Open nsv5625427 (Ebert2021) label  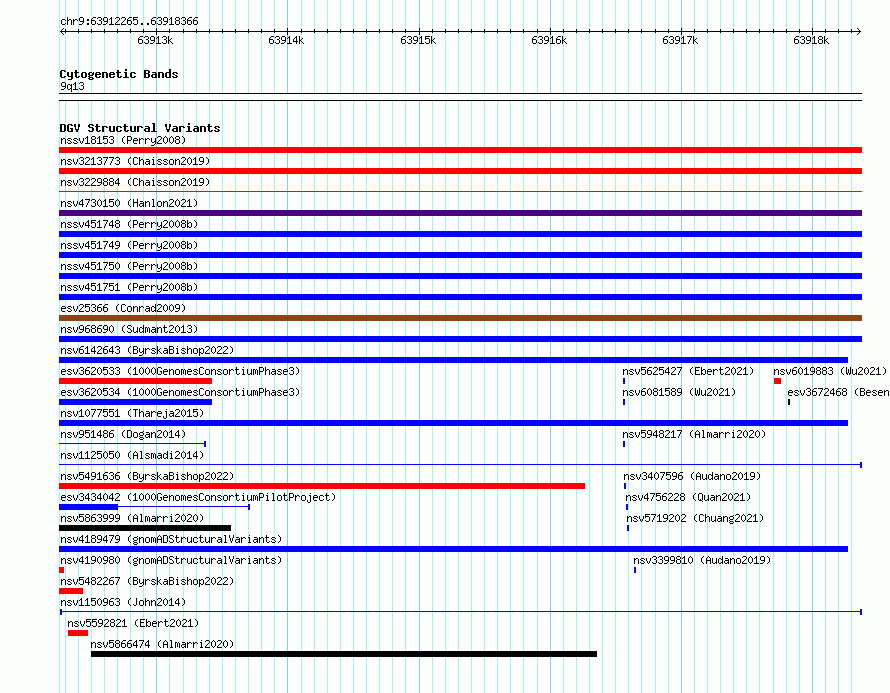[689, 371]
